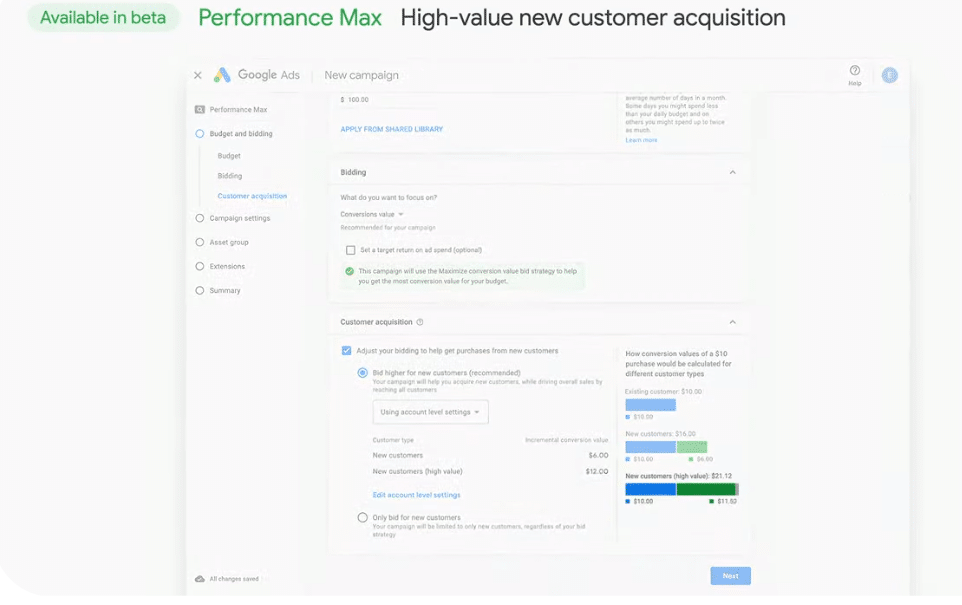
Task: Click the Performance Max campaign icon
Action: tap(199, 109)
